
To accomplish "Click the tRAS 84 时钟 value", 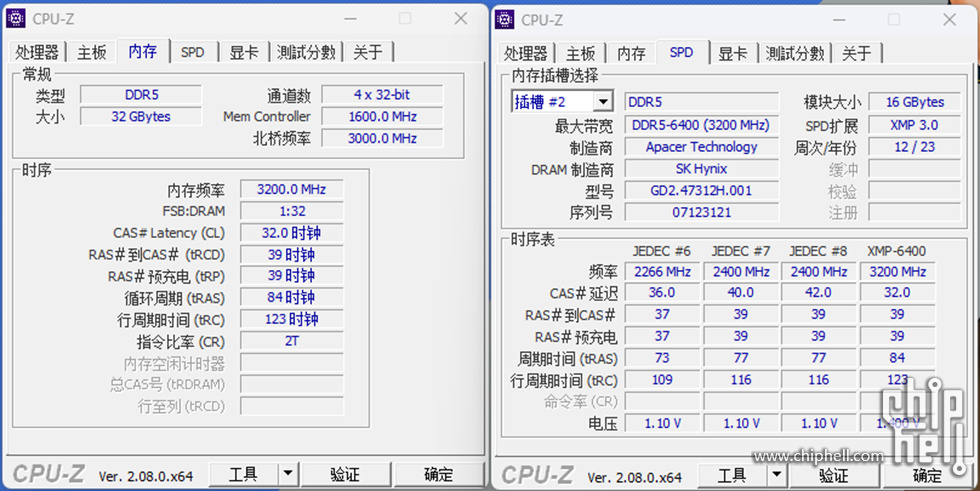I will pos(292,298).
